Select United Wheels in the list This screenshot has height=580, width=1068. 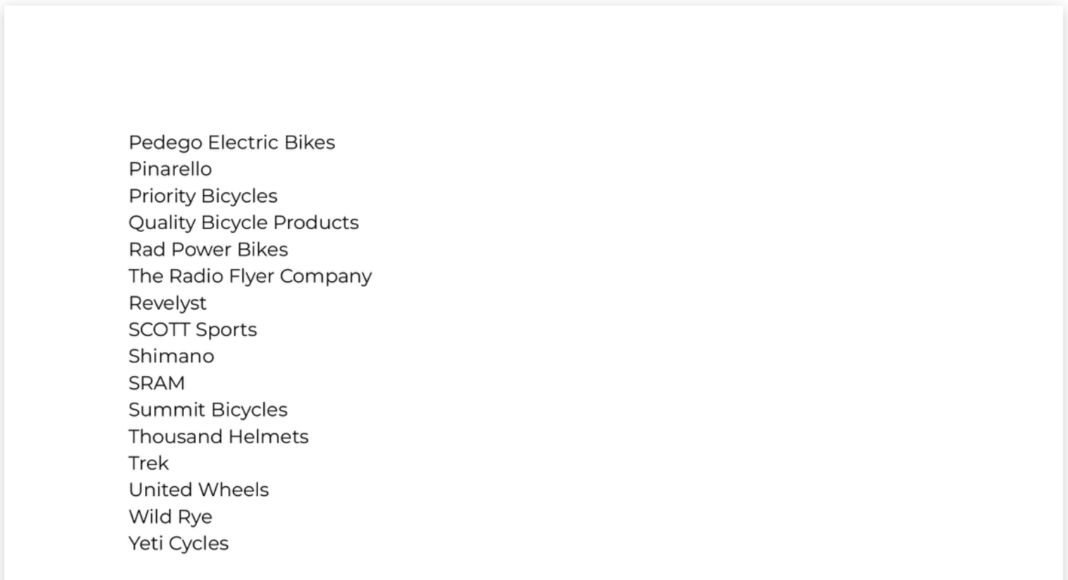(198, 490)
